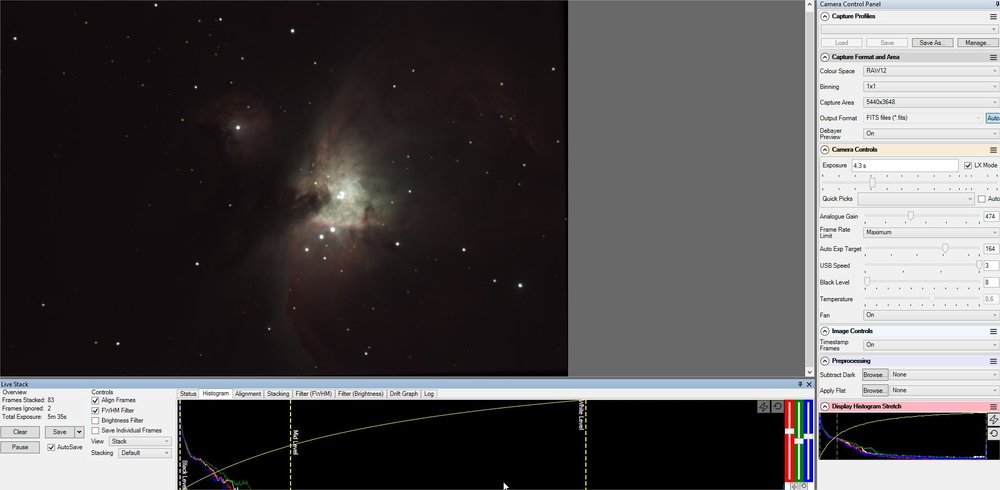Click the Clear button in Live Stack
This screenshot has width=1000, height=490.
tap(20, 432)
